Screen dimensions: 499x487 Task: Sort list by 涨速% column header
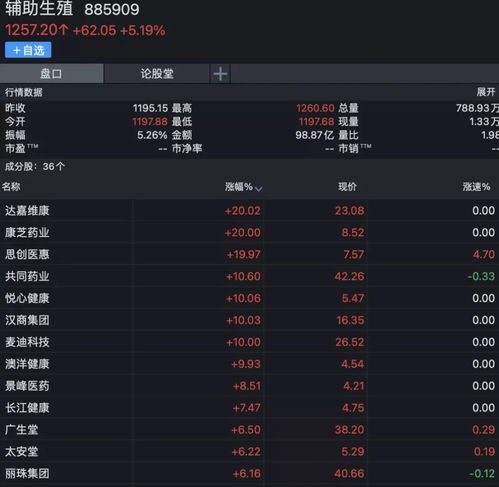(x=476, y=187)
